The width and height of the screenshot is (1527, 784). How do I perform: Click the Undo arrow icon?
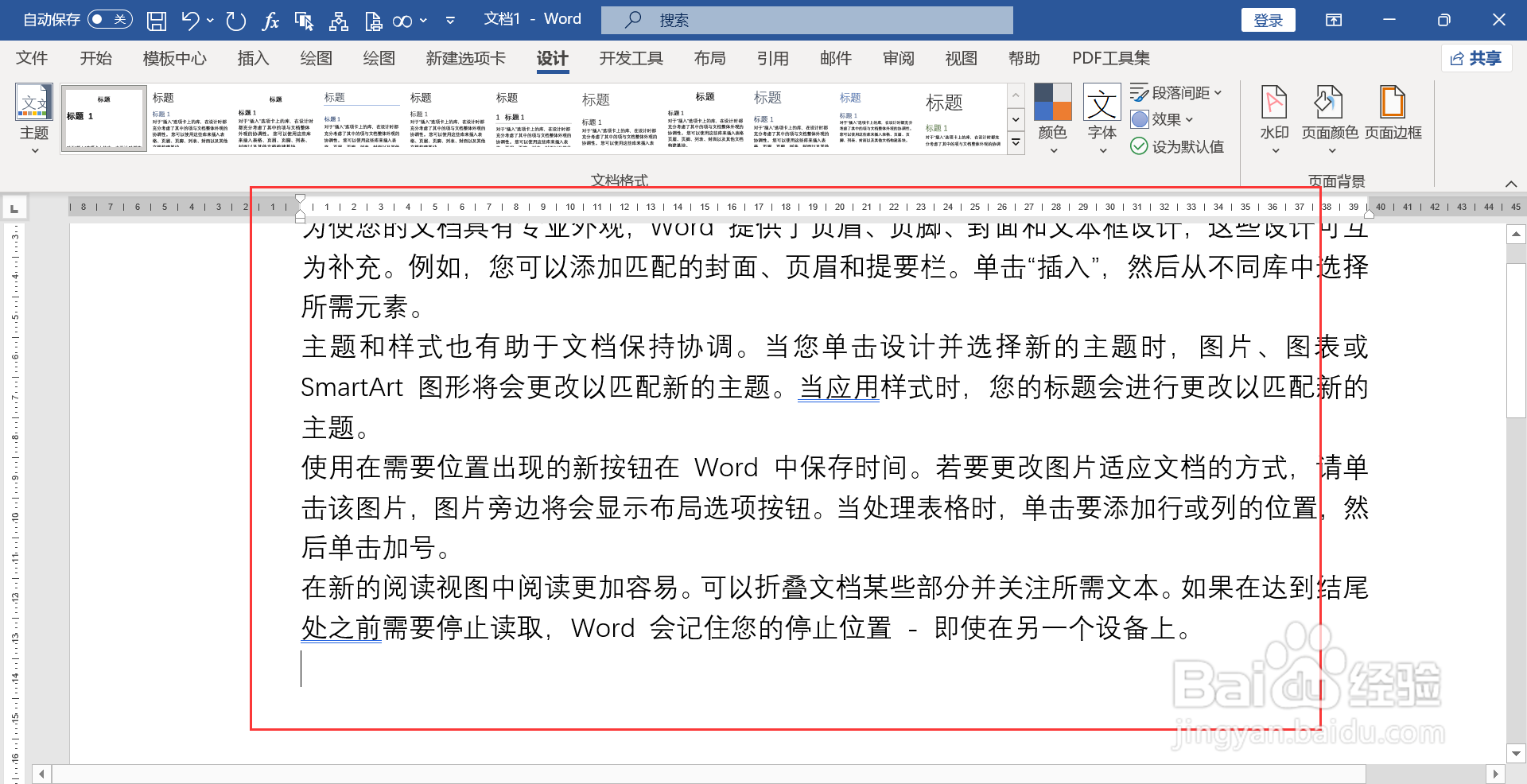pyautogui.click(x=189, y=21)
